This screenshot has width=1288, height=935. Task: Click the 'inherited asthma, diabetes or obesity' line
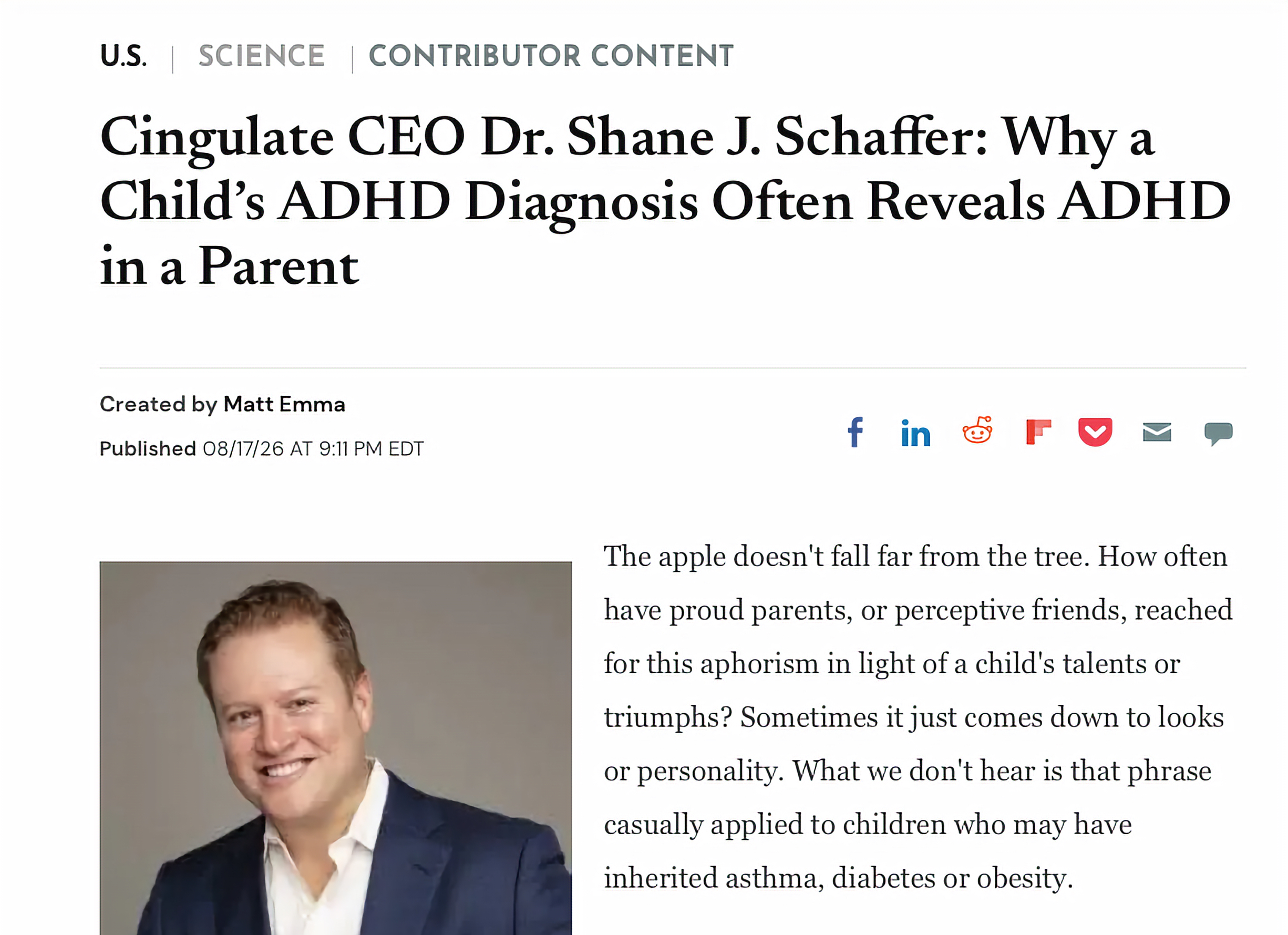[838, 878]
